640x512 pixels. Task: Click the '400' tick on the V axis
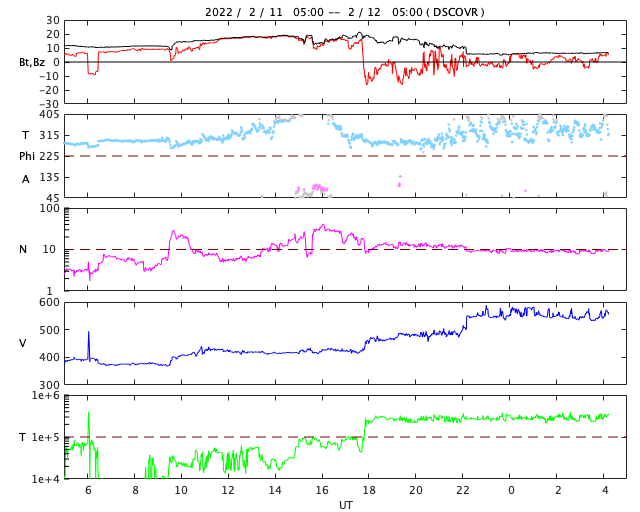point(49,357)
